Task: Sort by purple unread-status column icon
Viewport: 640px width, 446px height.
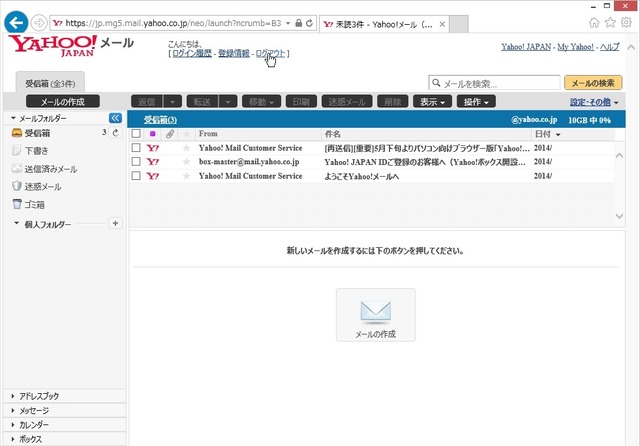Action: coord(153,133)
